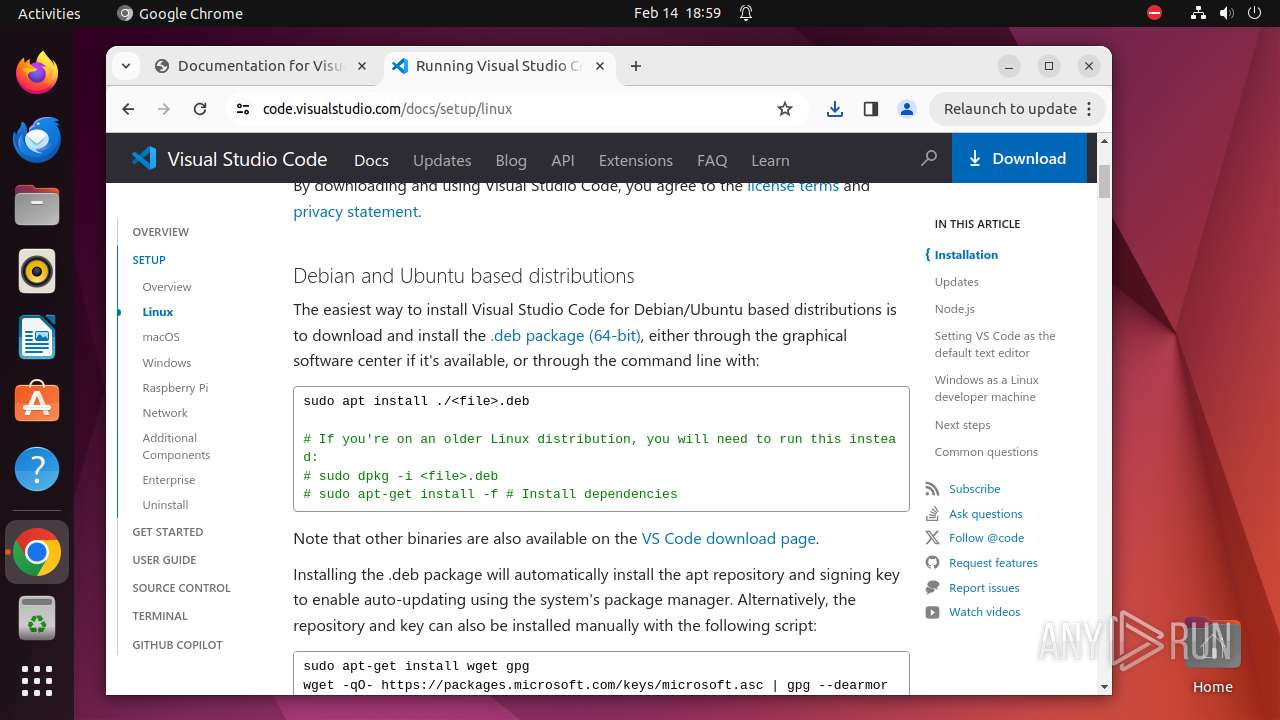Screen dimensions: 1280x720
Task: Bookmark this page with the star icon
Action: tap(785, 109)
